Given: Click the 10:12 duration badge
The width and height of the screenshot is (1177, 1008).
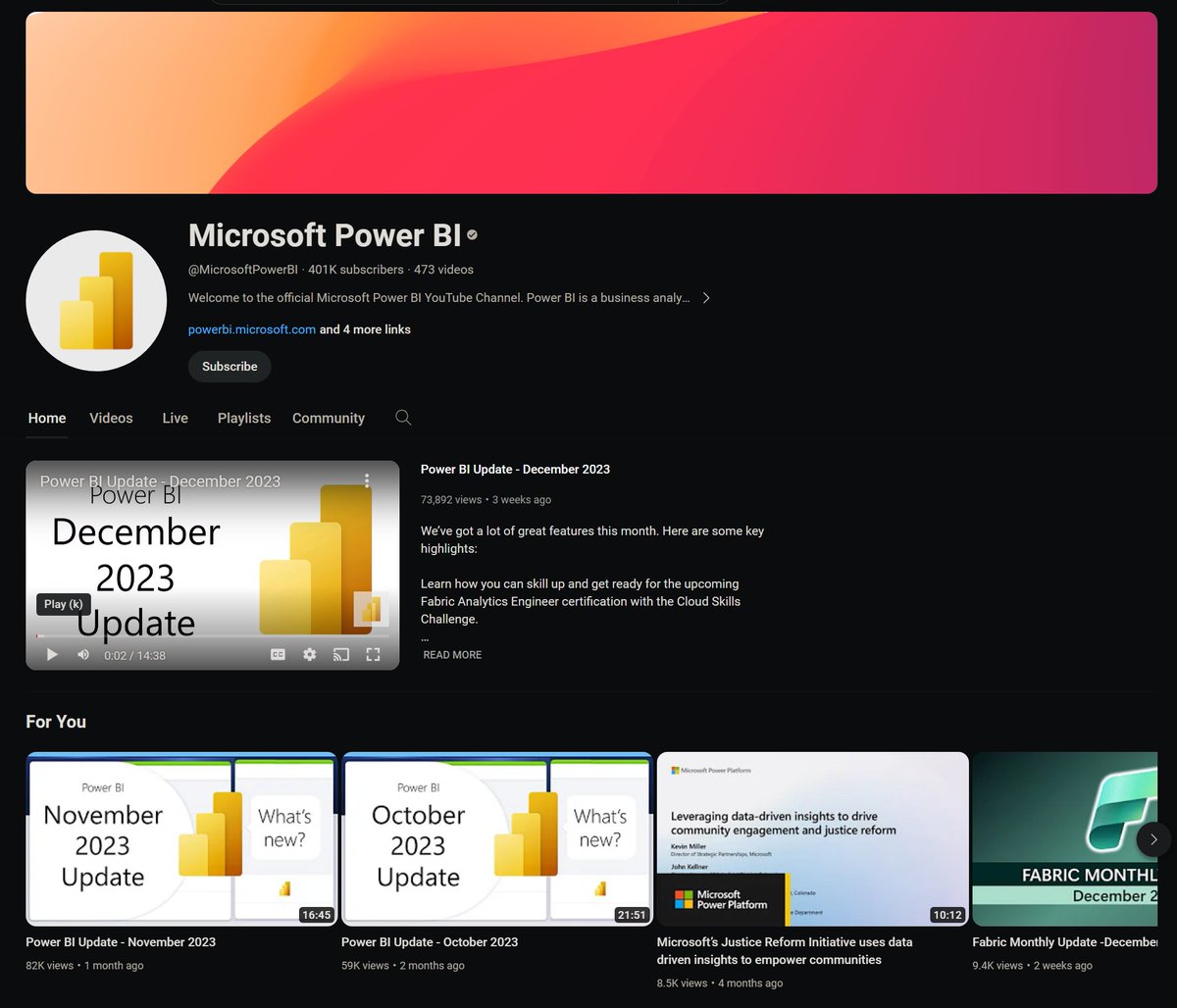Looking at the screenshot, I should click(947, 915).
